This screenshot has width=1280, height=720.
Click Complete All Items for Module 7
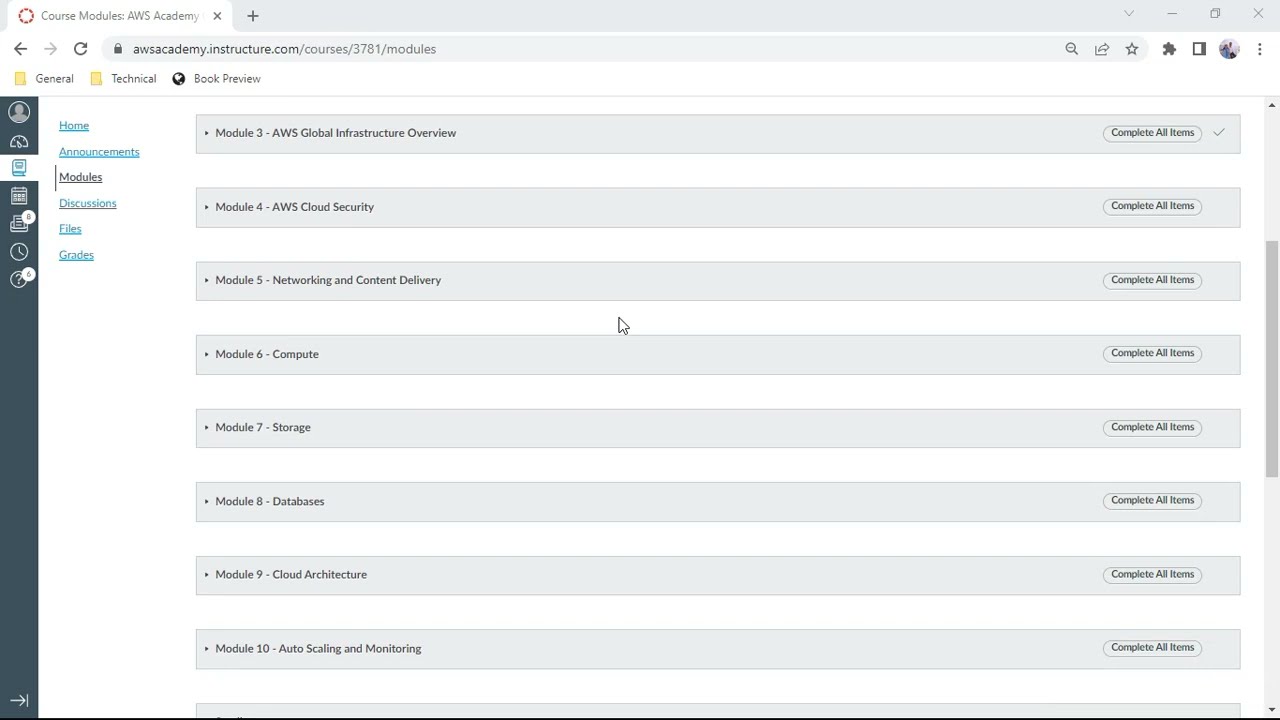click(1152, 427)
